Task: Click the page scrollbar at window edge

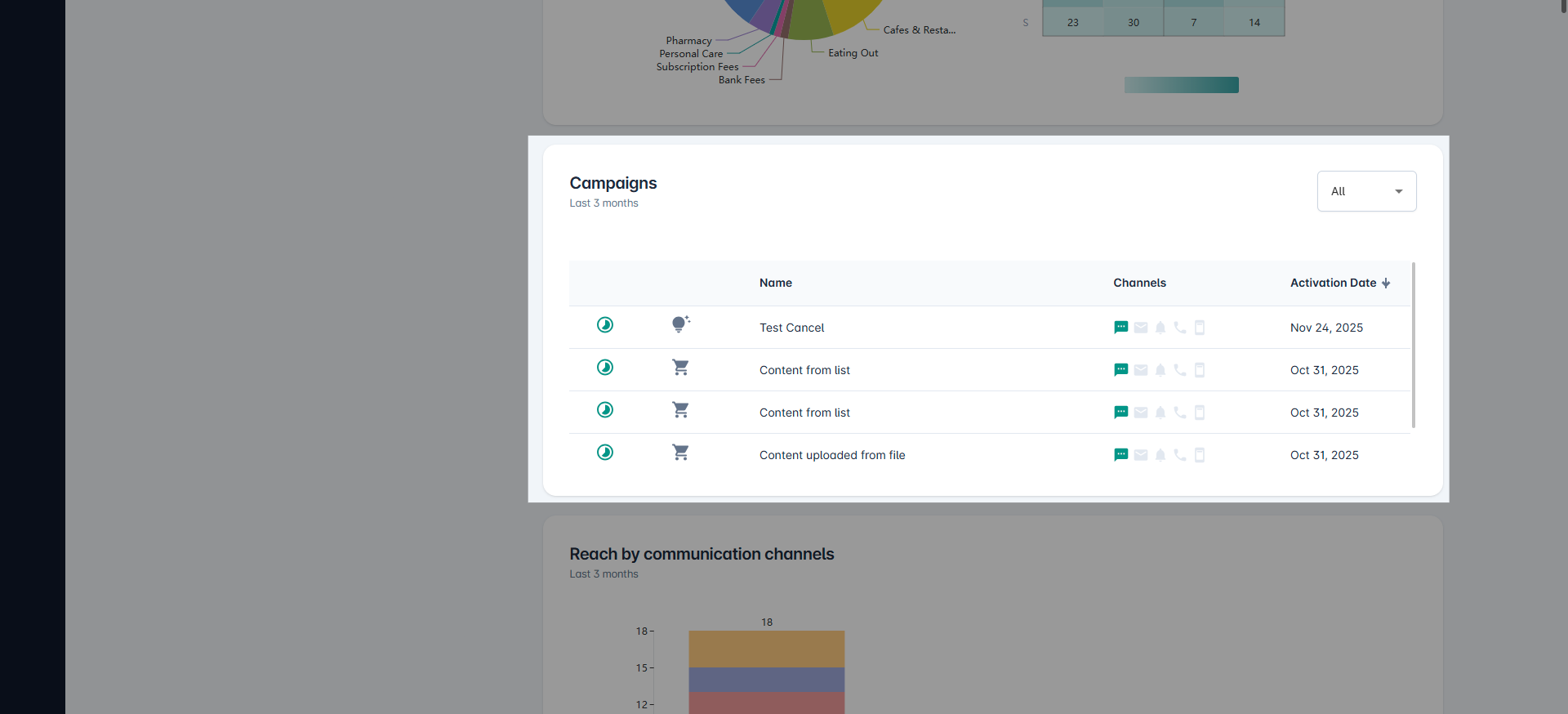Action: (x=1564, y=7)
